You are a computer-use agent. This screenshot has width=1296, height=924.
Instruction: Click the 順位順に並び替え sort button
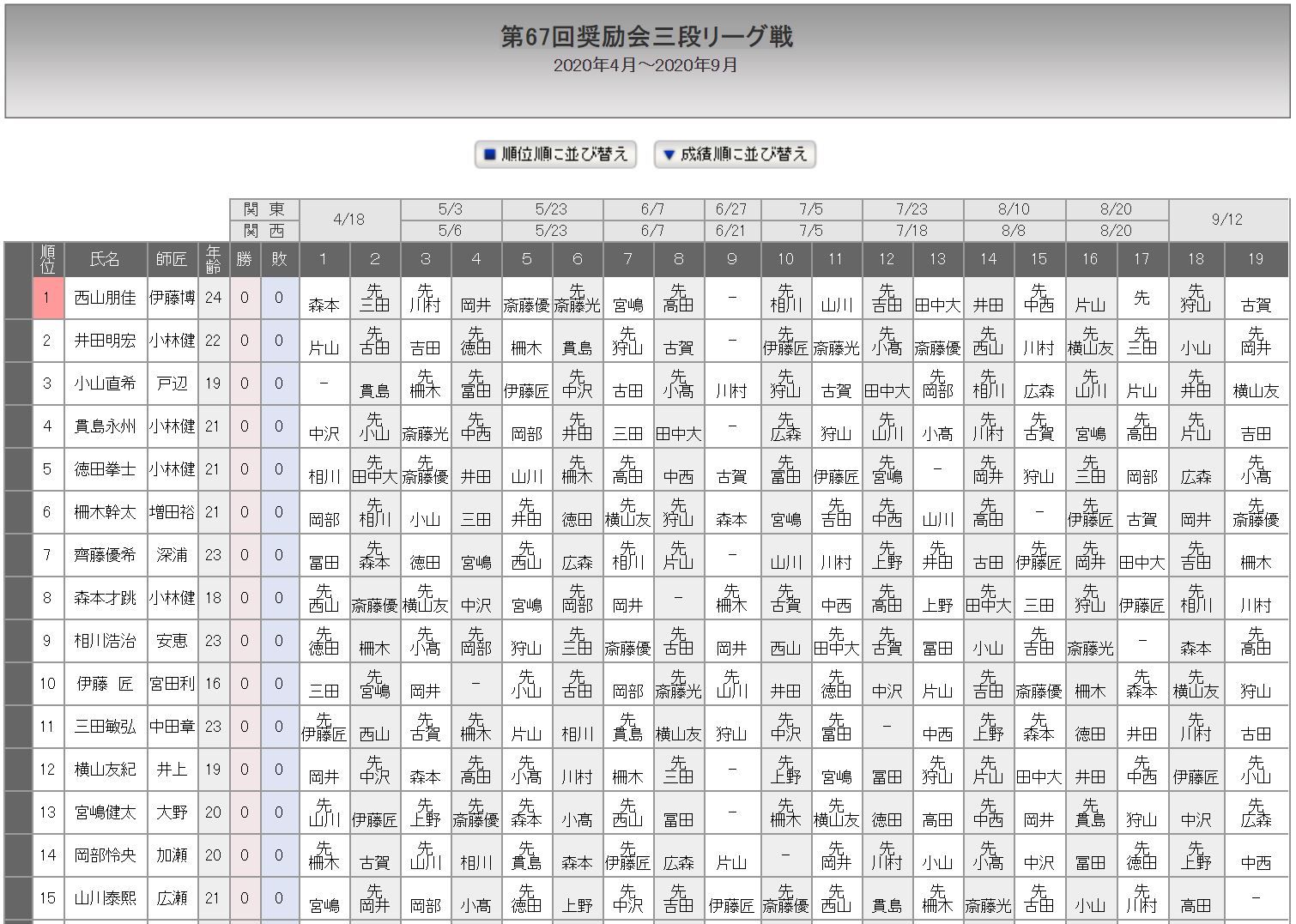(555, 154)
